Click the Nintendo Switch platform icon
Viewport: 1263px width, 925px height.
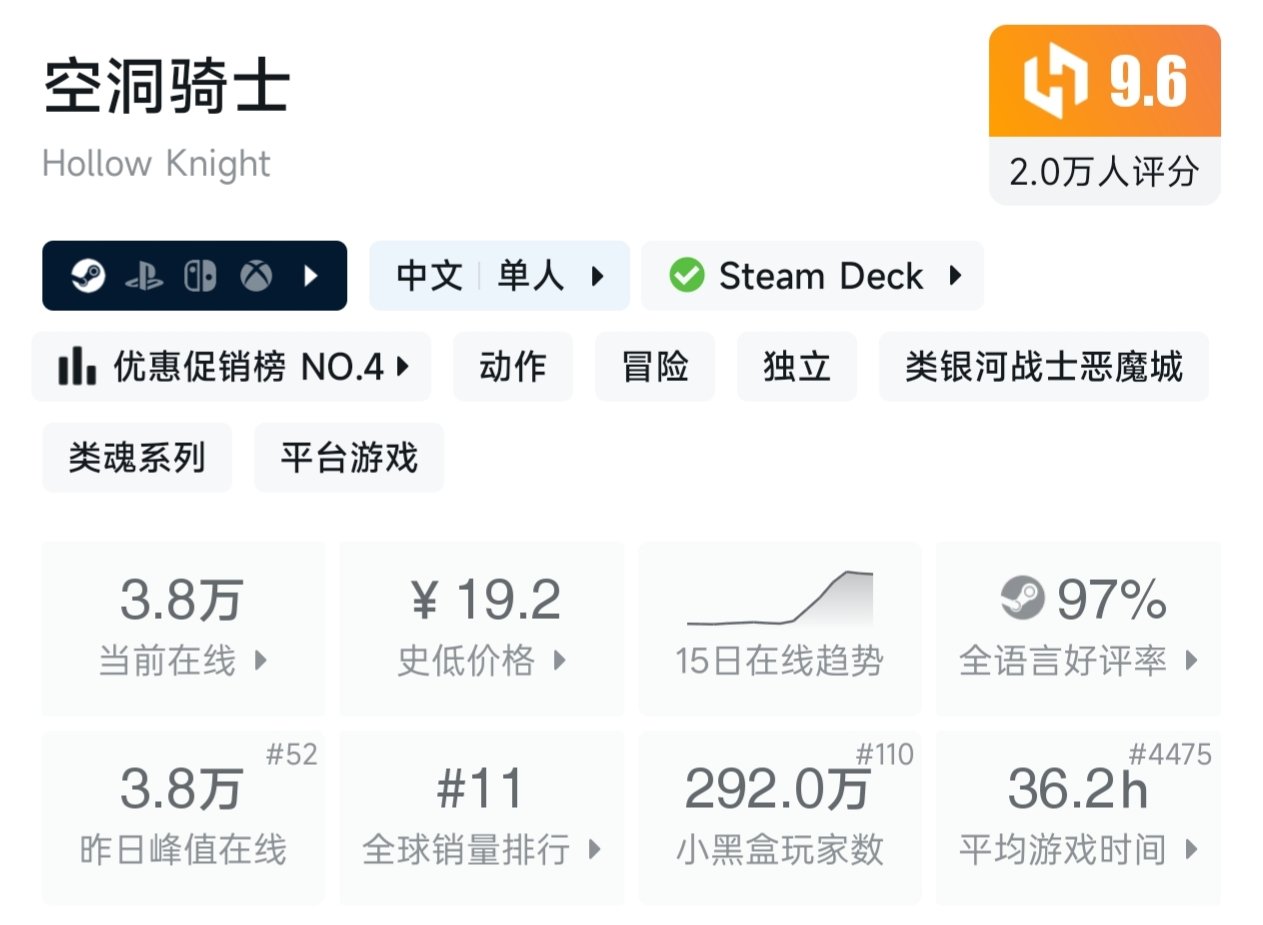click(x=200, y=276)
